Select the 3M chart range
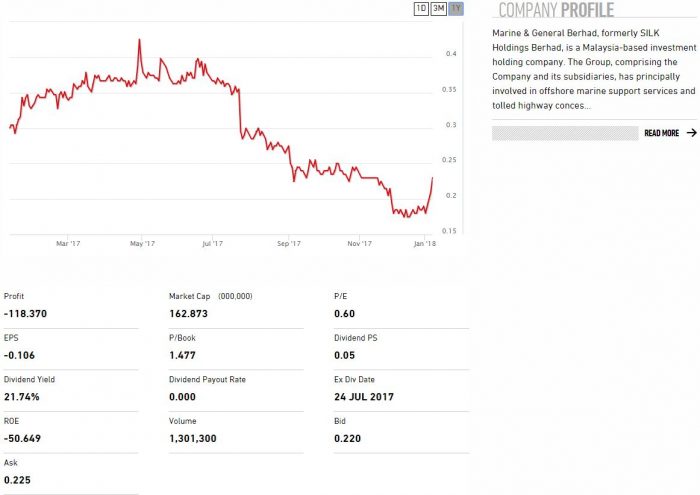This screenshot has height=495, width=700. pyautogui.click(x=438, y=9)
